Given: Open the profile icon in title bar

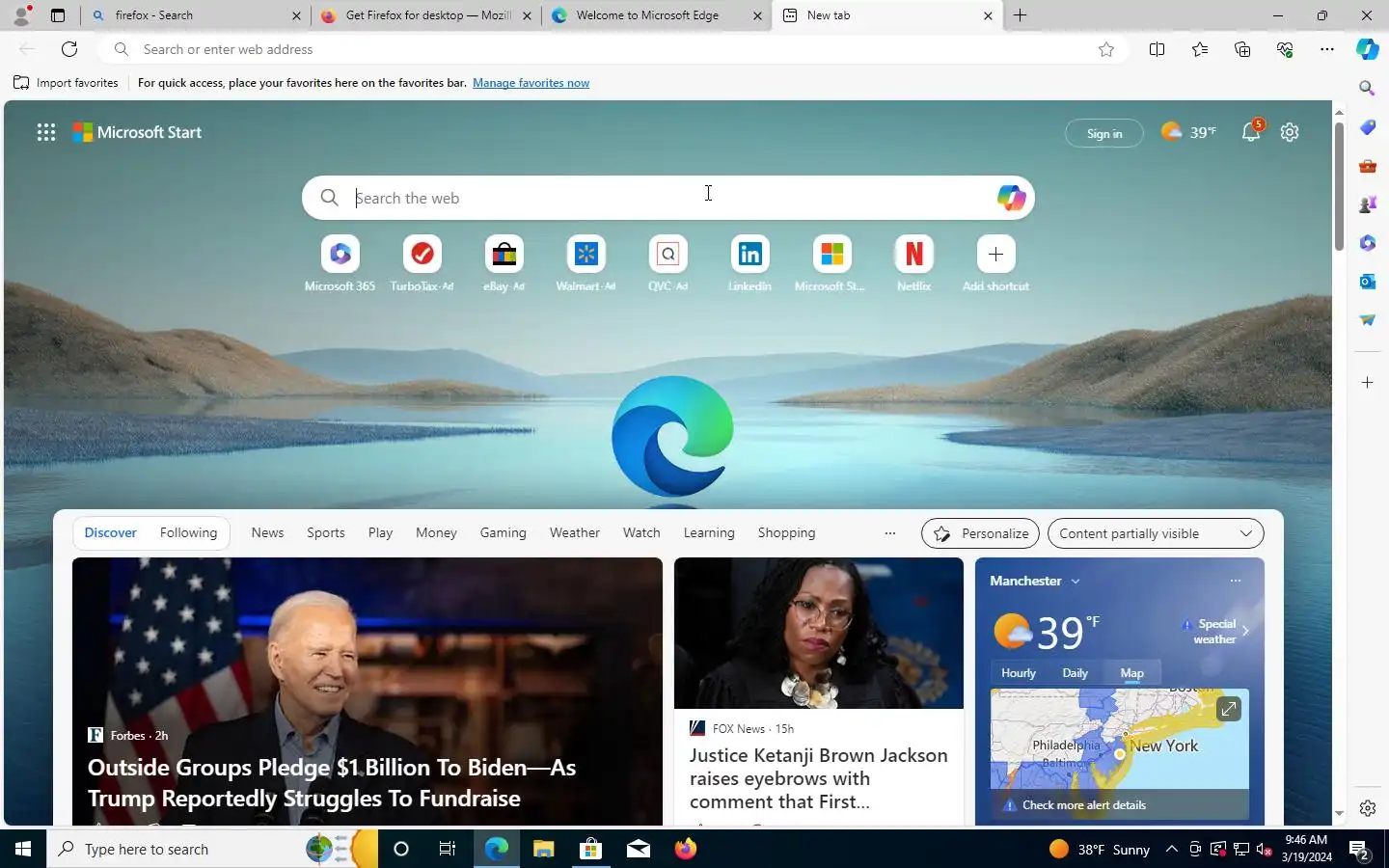Looking at the screenshot, I should pyautogui.click(x=21, y=14).
